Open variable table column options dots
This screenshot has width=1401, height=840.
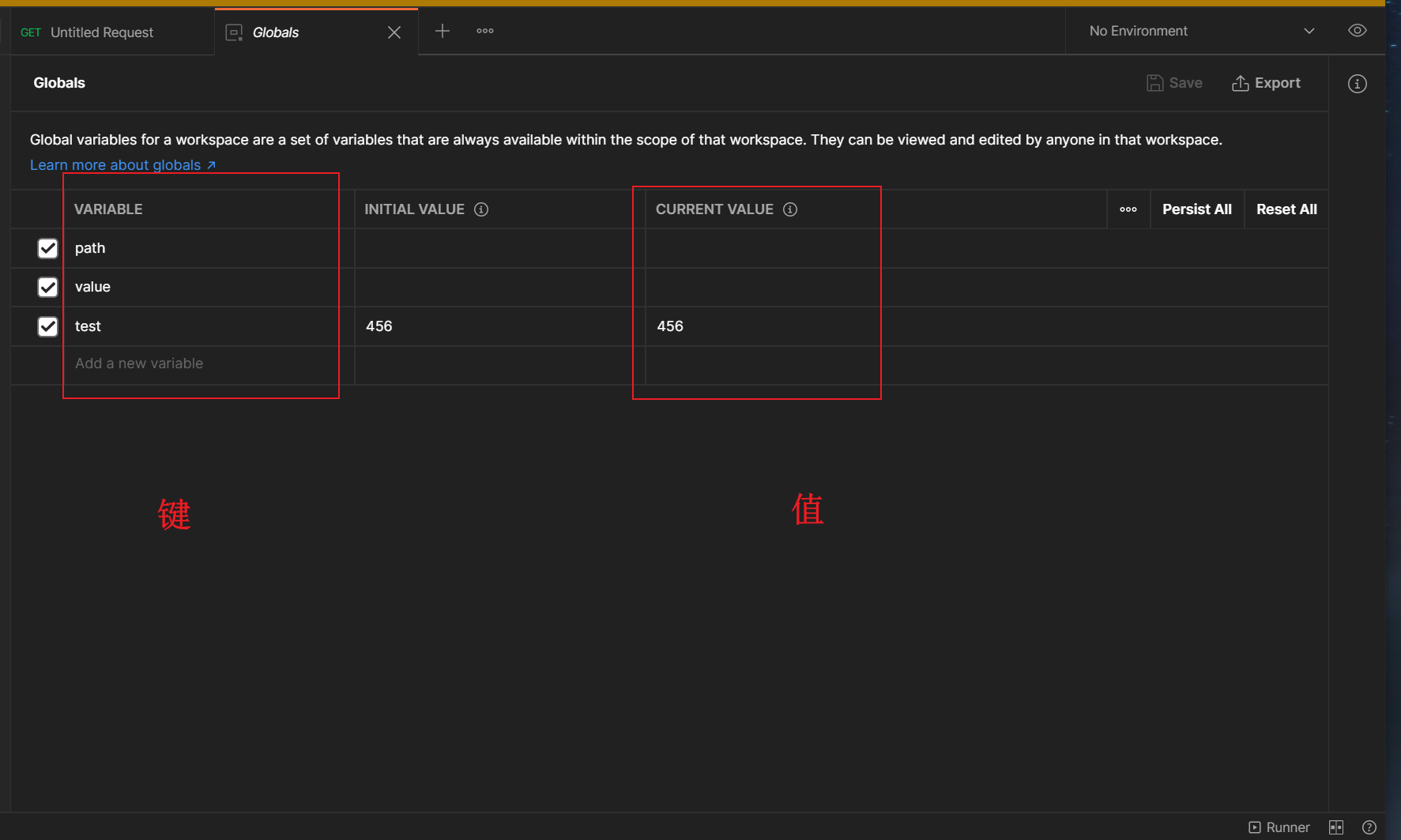coord(1128,209)
